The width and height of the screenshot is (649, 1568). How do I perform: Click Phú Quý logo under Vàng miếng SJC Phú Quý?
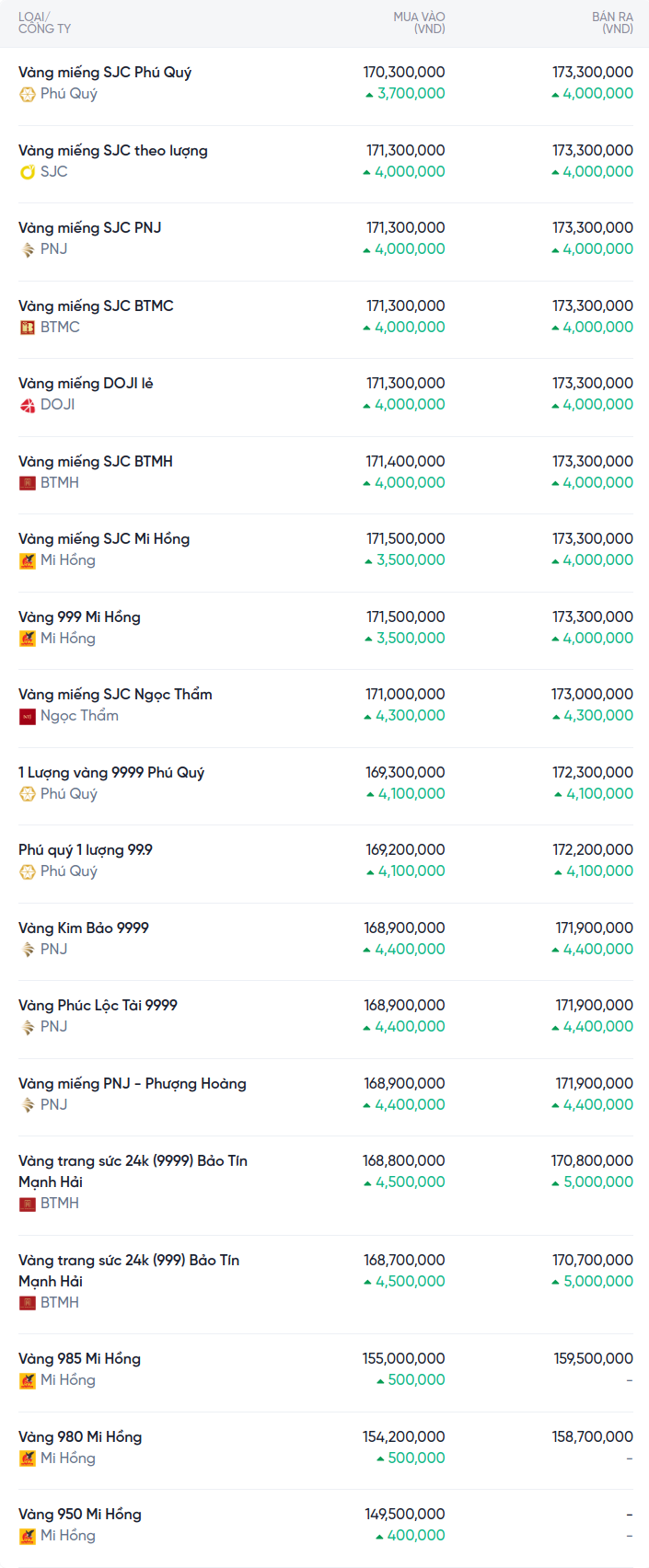pos(28,94)
